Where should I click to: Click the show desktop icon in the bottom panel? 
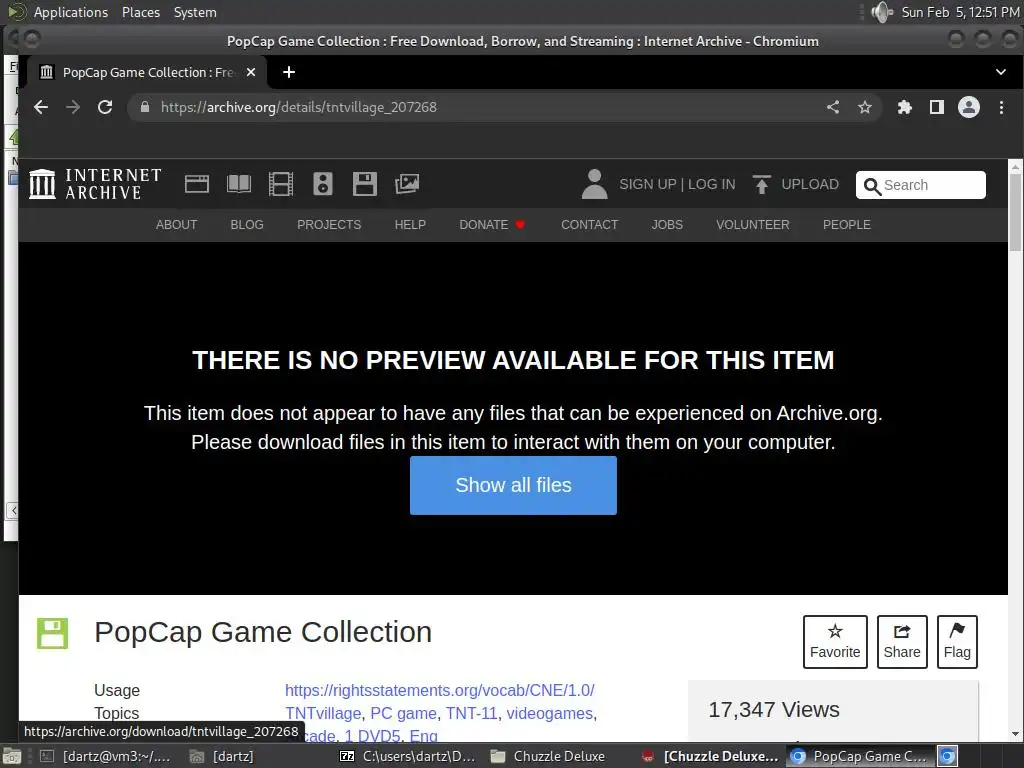pos(11,757)
